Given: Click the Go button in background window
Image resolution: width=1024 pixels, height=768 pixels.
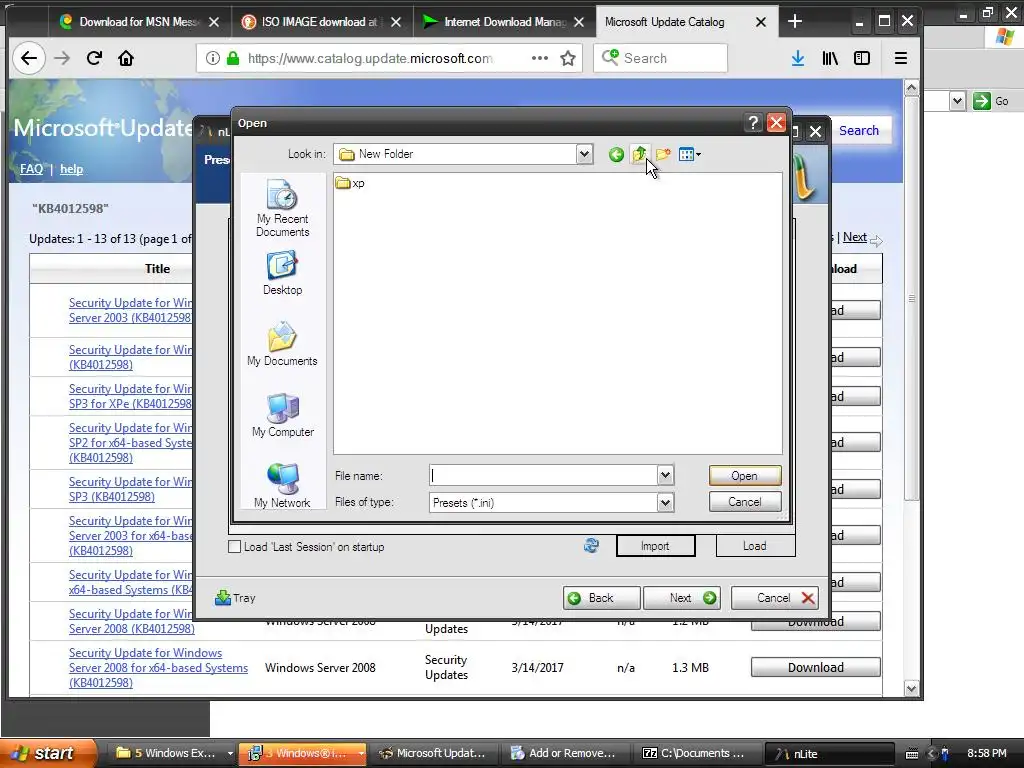Looking at the screenshot, I should point(991,101).
